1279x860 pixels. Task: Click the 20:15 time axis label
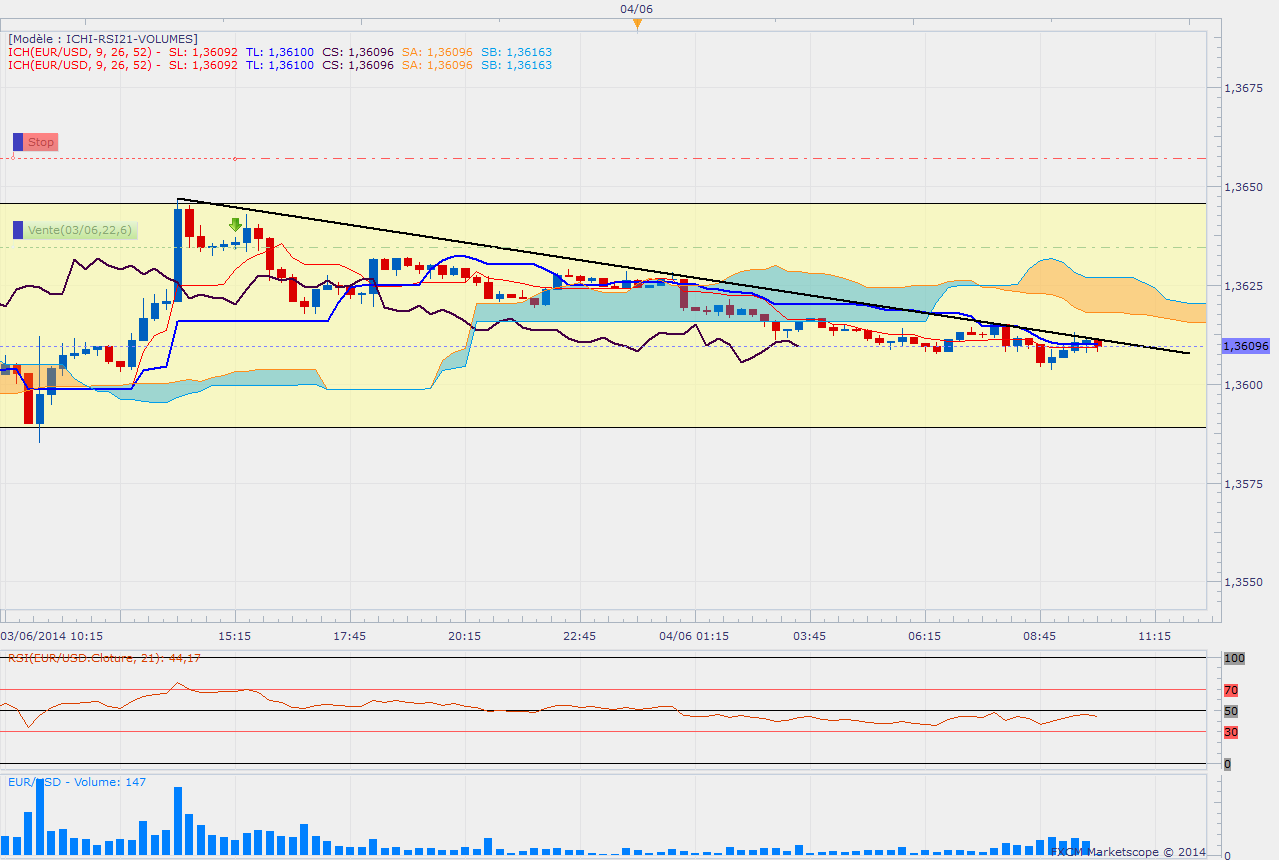click(465, 636)
